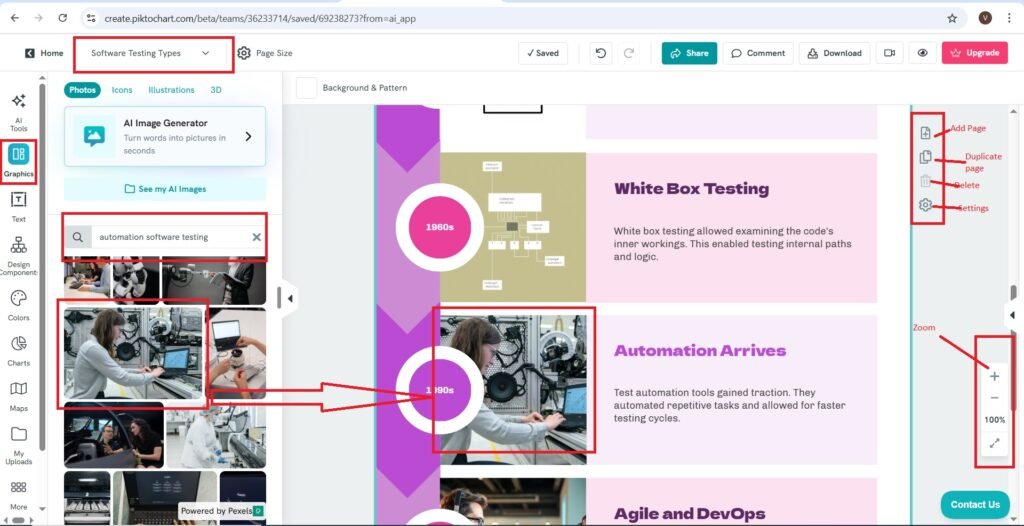Clear the automation software testing search
This screenshot has width=1024, height=526.
[256, 237]
